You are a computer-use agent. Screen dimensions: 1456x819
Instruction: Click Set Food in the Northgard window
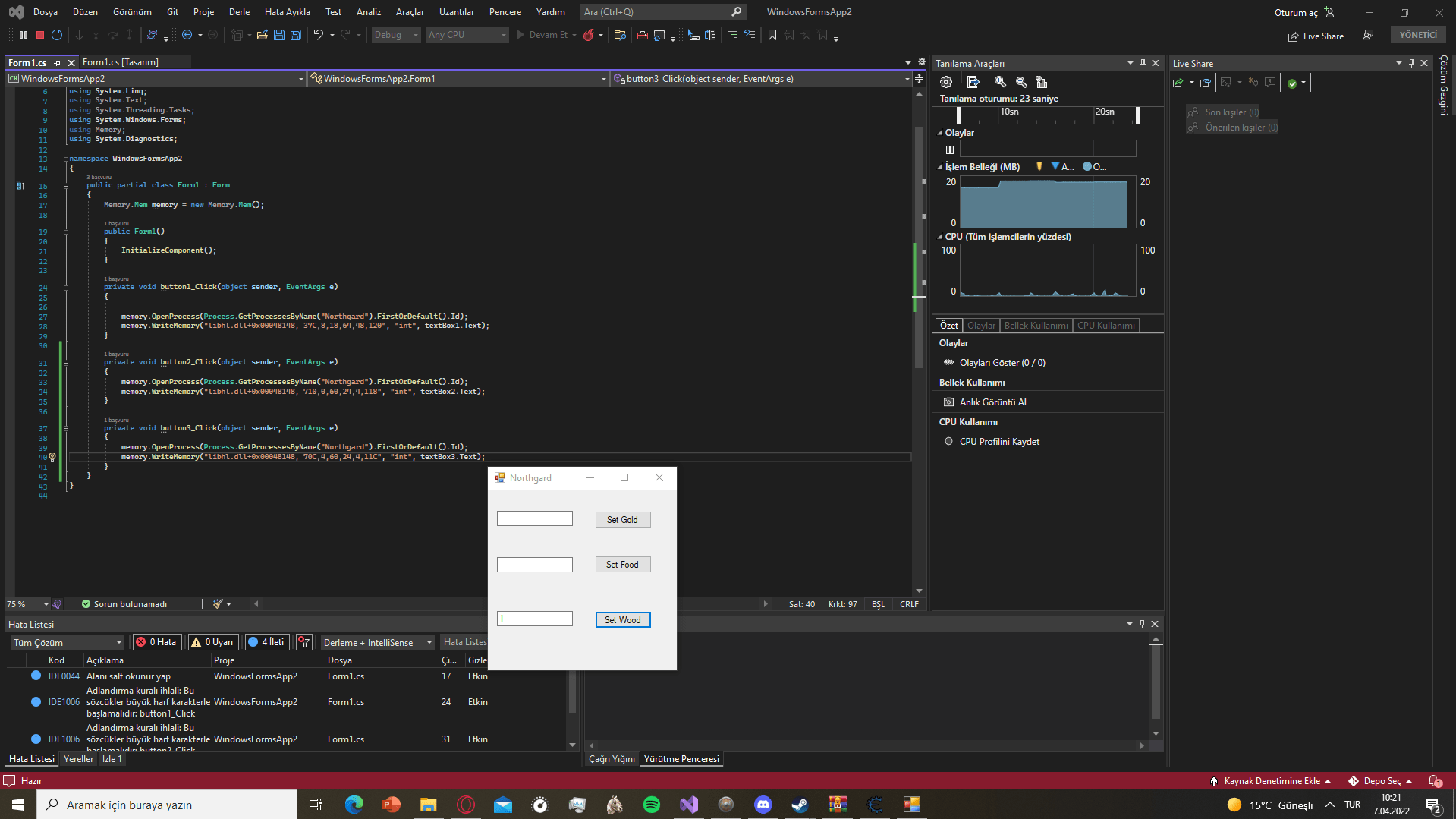click(x=622, y=565)
